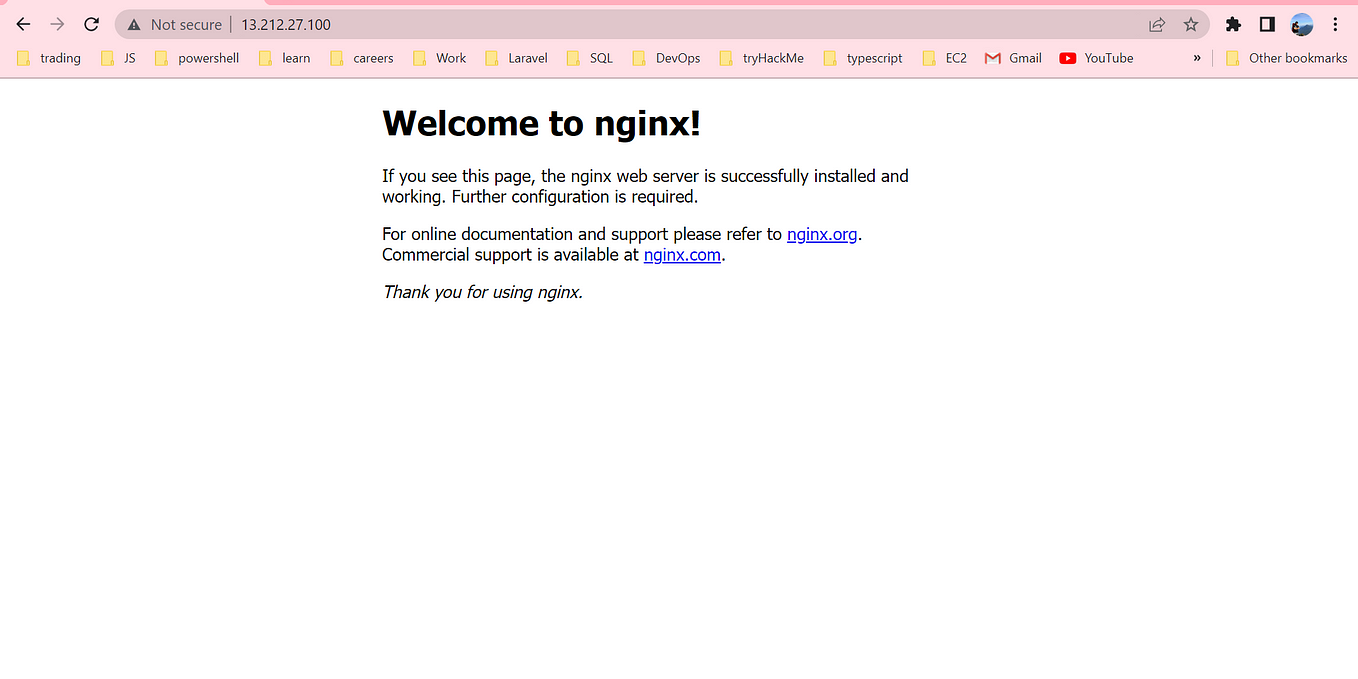1358x679 pixels.
Task: Go back to the previous page
Action: point(23,24)
